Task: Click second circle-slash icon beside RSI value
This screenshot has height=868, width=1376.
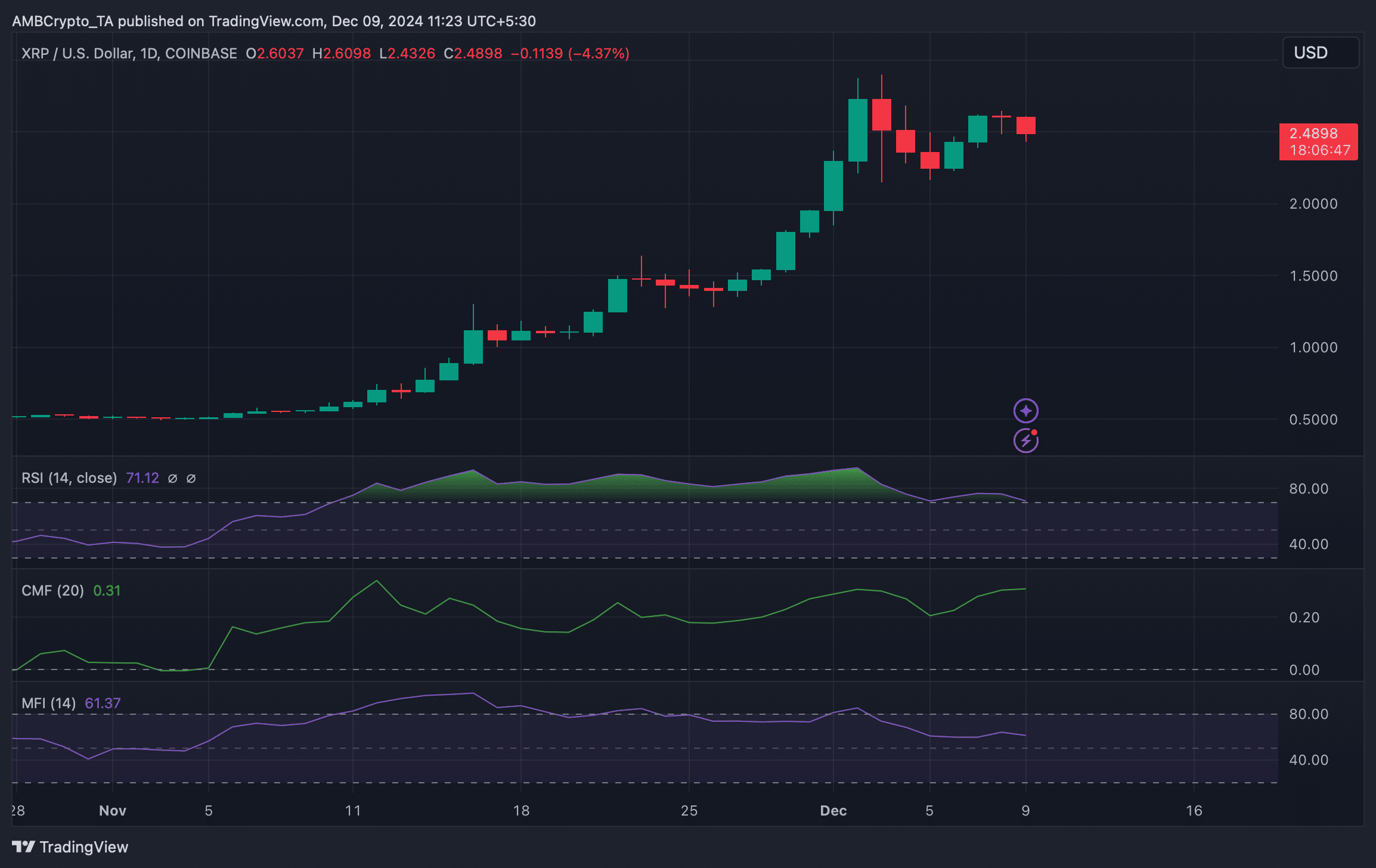Action: (191, 478)
